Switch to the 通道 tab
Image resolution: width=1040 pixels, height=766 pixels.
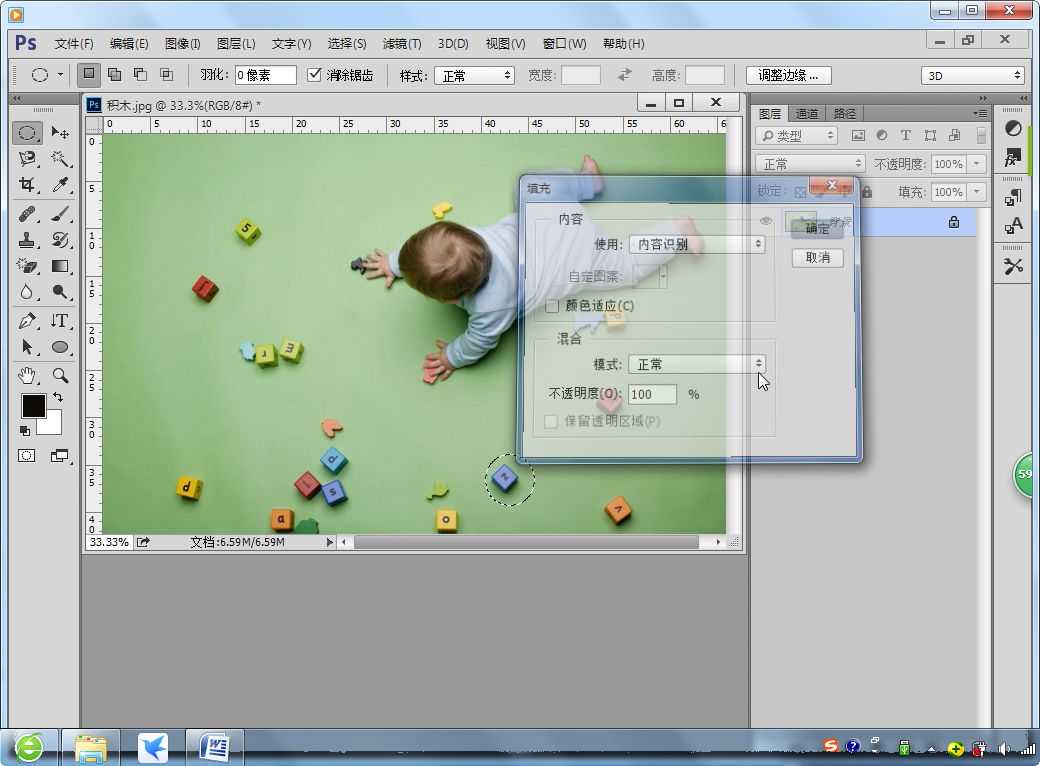pyautogui.click(x=807, y=114)
